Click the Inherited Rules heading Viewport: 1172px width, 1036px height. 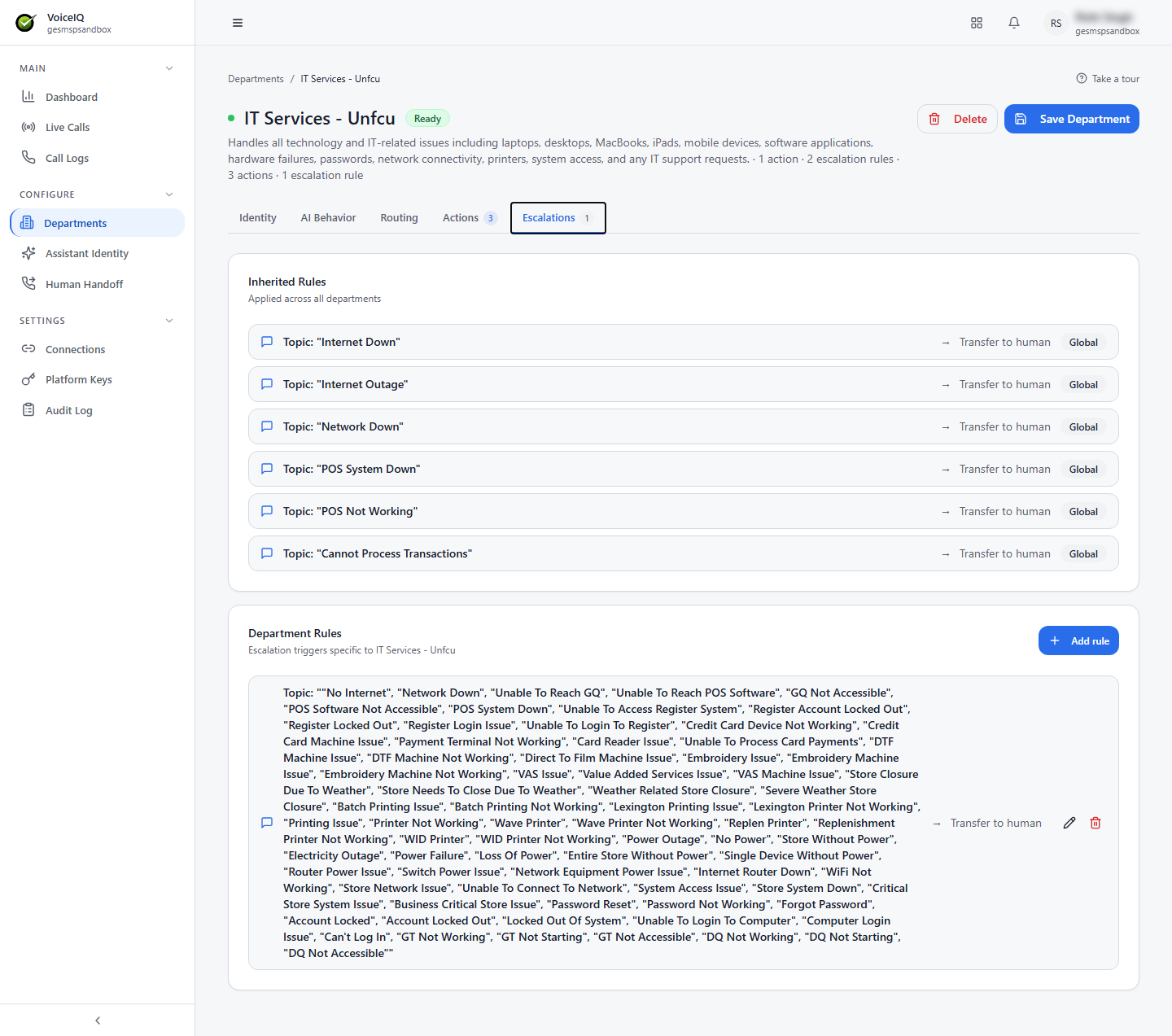click(287, 282)
